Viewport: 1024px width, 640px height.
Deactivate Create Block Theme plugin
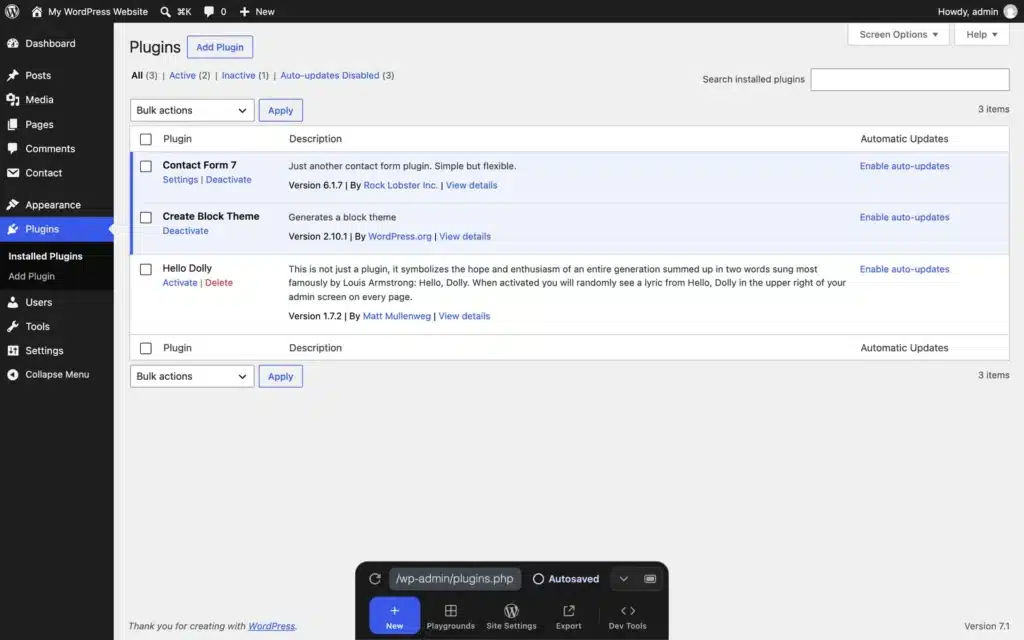click(185, 231)
